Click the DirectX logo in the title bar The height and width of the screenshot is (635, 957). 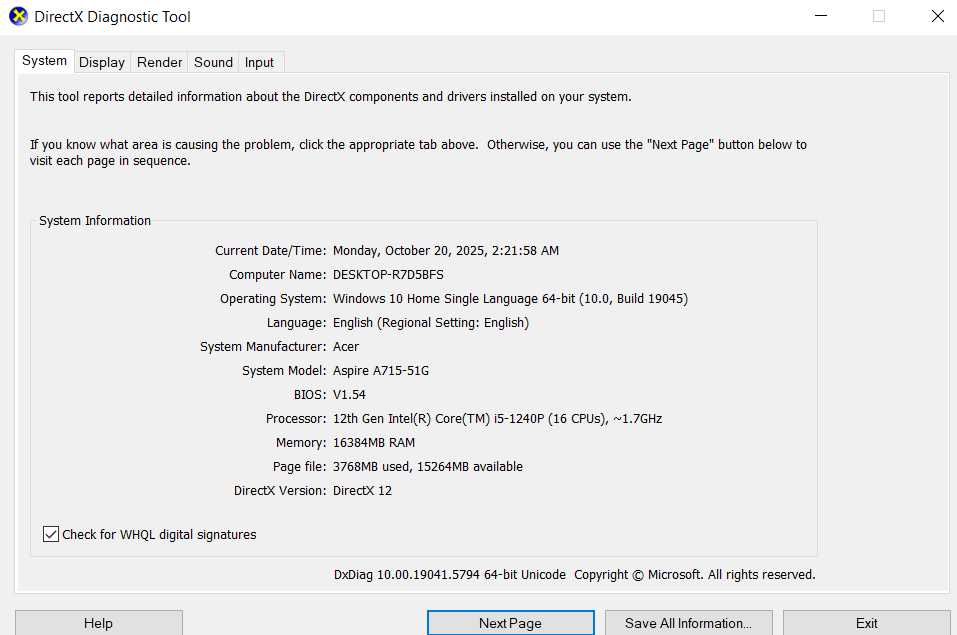17,16
